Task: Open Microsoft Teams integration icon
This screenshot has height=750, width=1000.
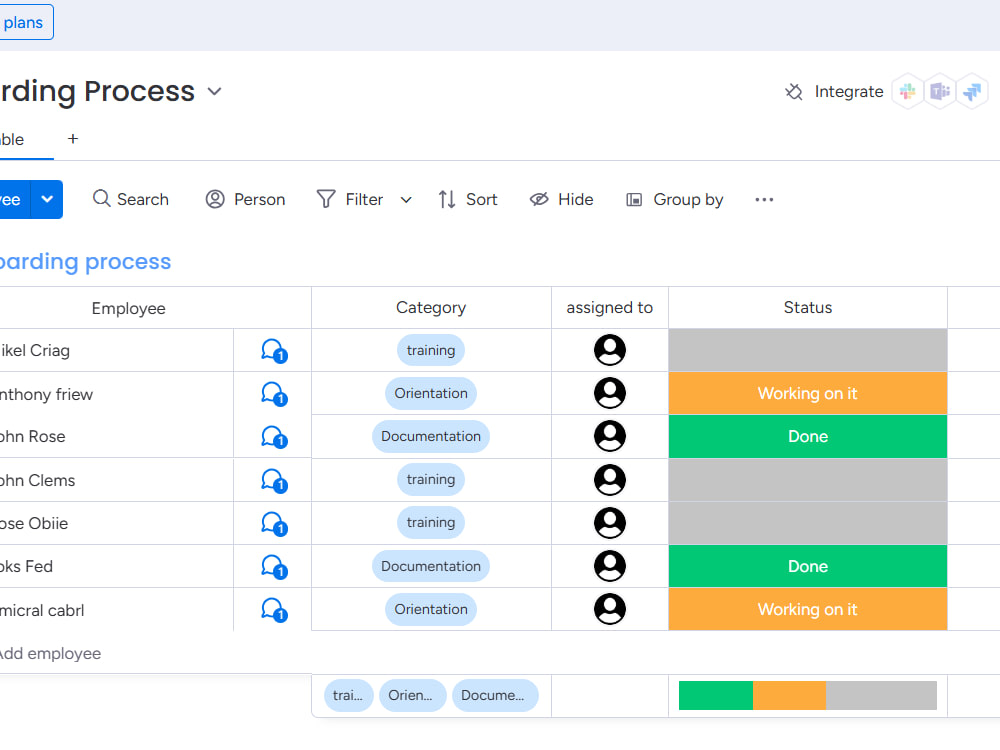Action: pyautogui.click(x=940, y=92)
